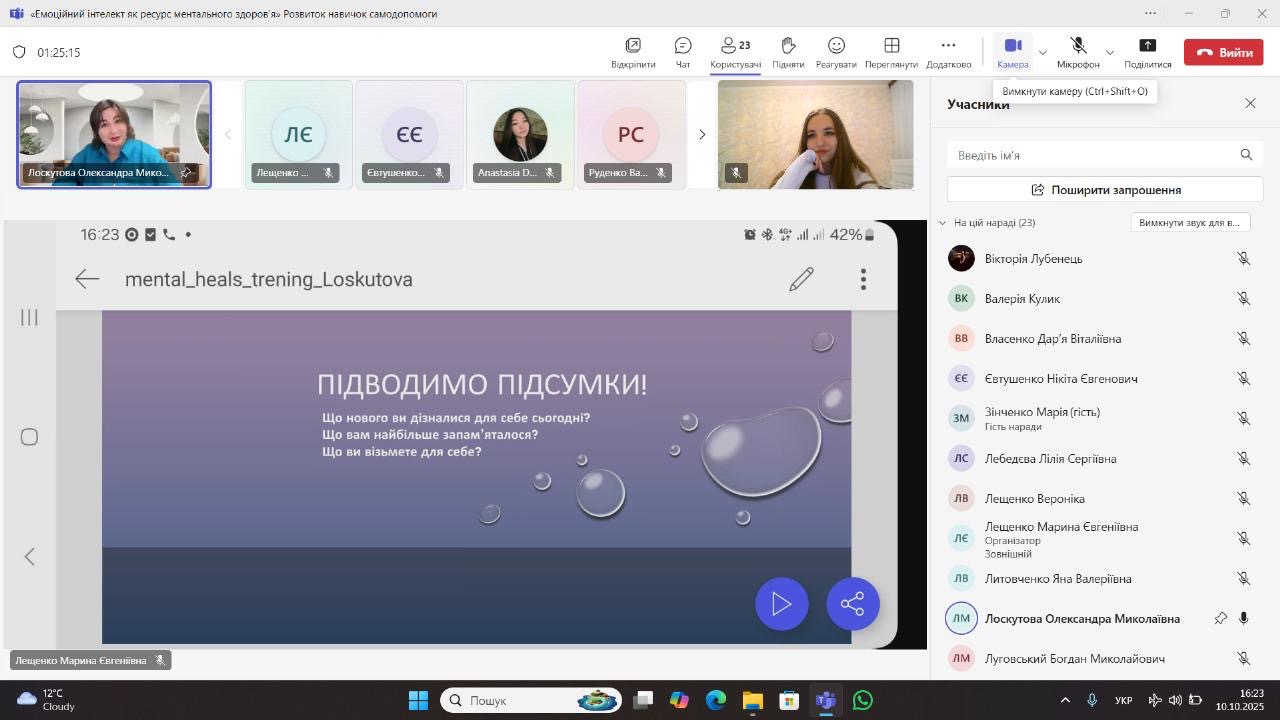
Task: Collapse the 'На цій нараді (23)' section
Action: tap(942, 223)
